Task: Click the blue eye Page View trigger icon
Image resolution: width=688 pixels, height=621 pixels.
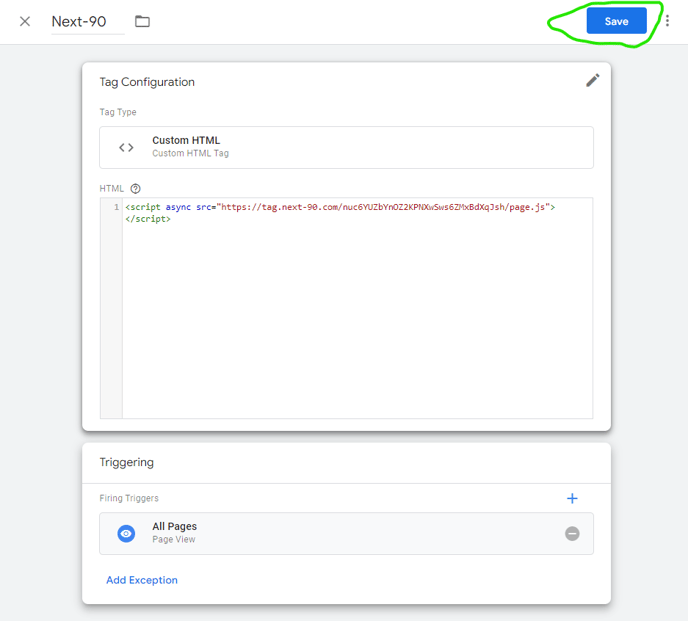Action: point(126,534)
